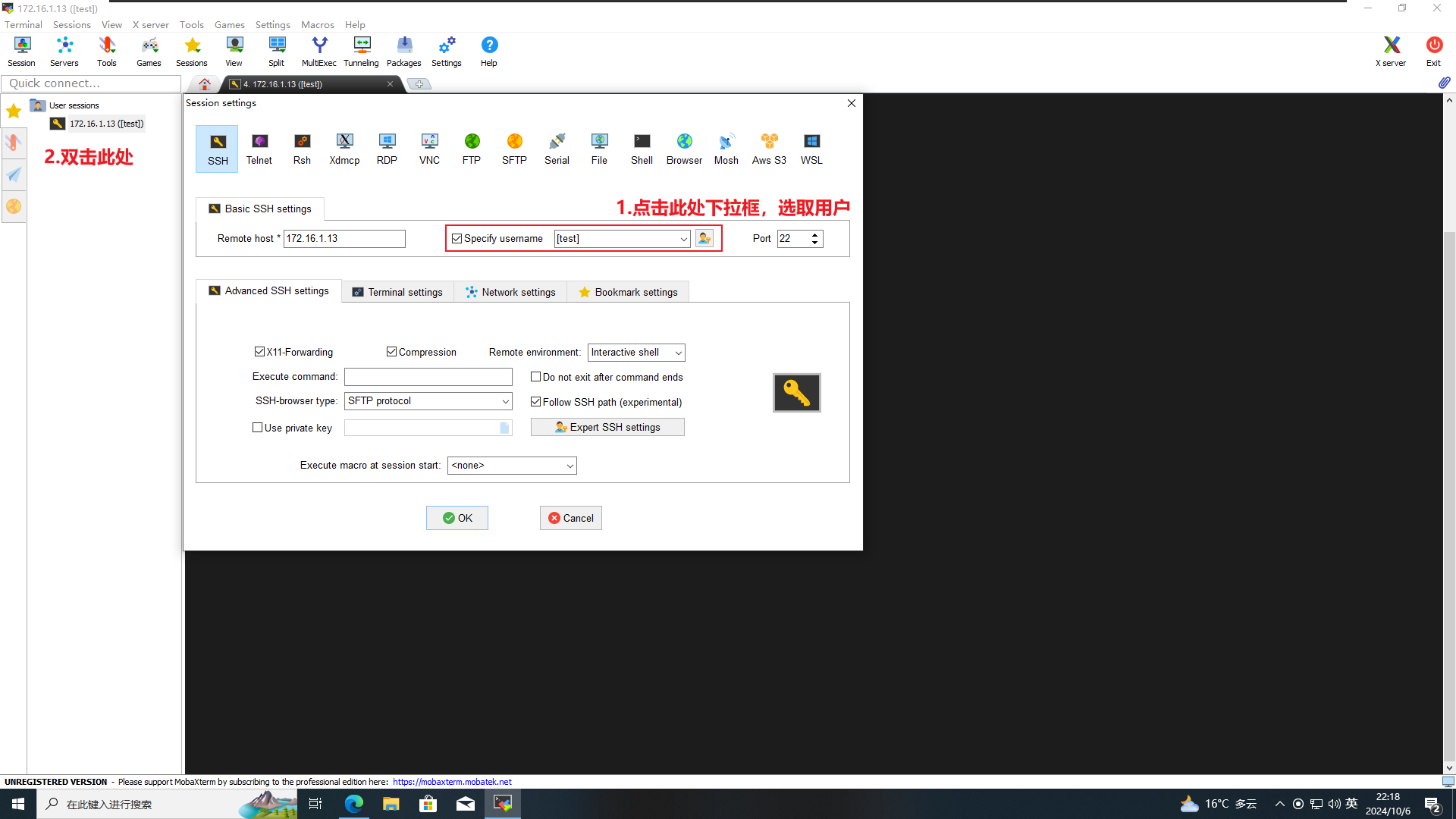The height and width of the screenshot is (819, 1456).
Task: Disable the Compression checkbox
Action: tap(392, 351)
